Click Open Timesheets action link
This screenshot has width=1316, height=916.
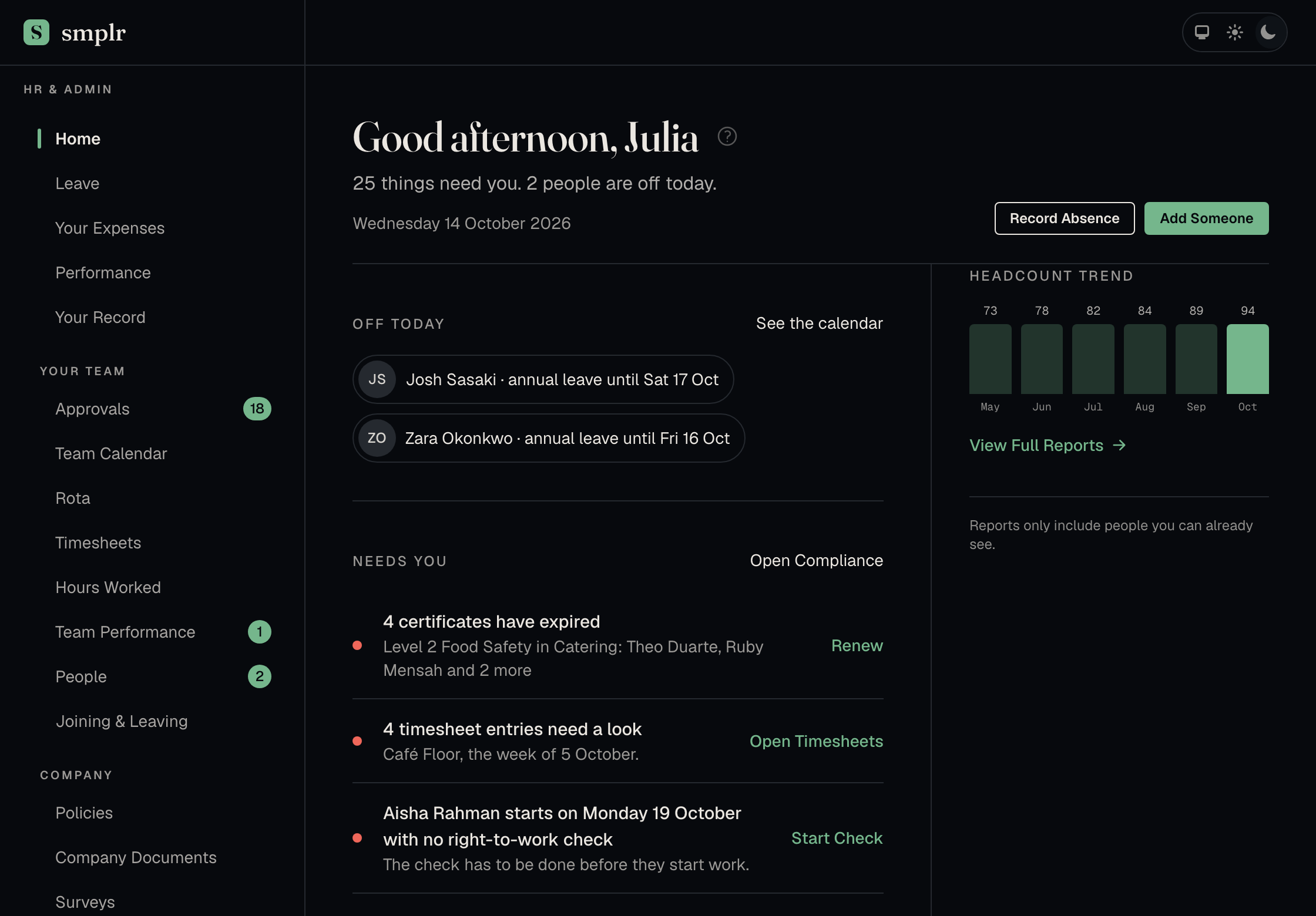(817, 742)
